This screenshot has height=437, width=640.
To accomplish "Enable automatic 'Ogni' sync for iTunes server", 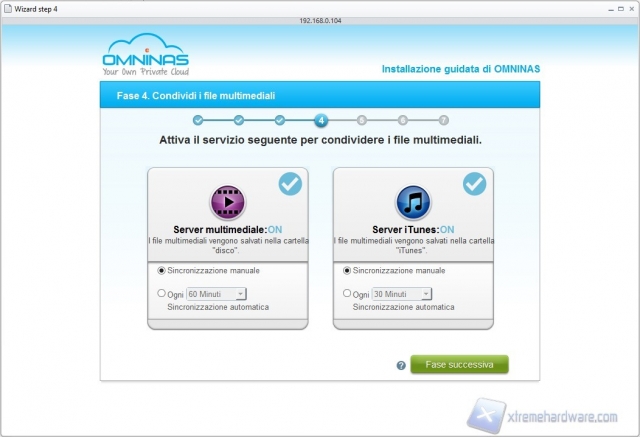I will coord(347,294).
